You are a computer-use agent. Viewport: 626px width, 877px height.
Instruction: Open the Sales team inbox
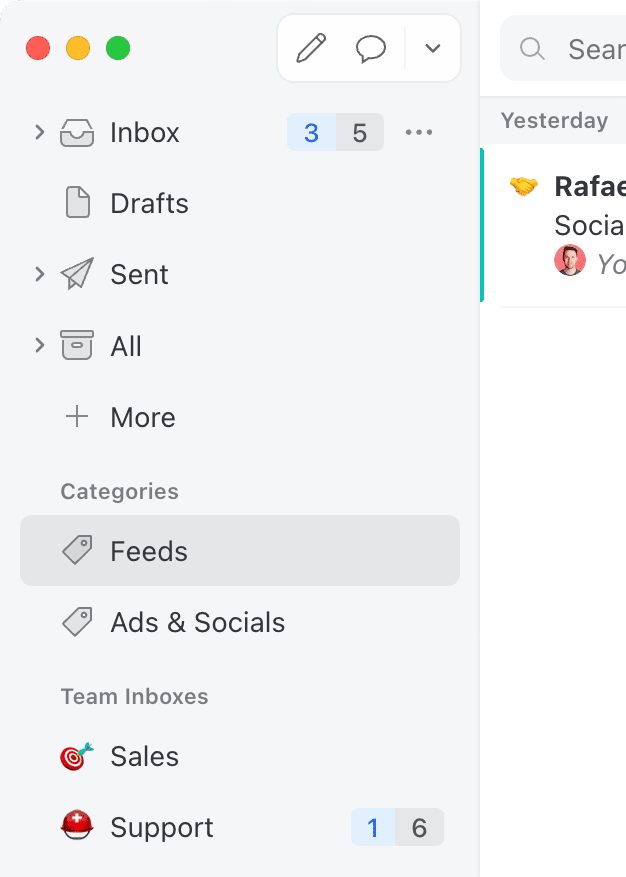coord(144,756)
